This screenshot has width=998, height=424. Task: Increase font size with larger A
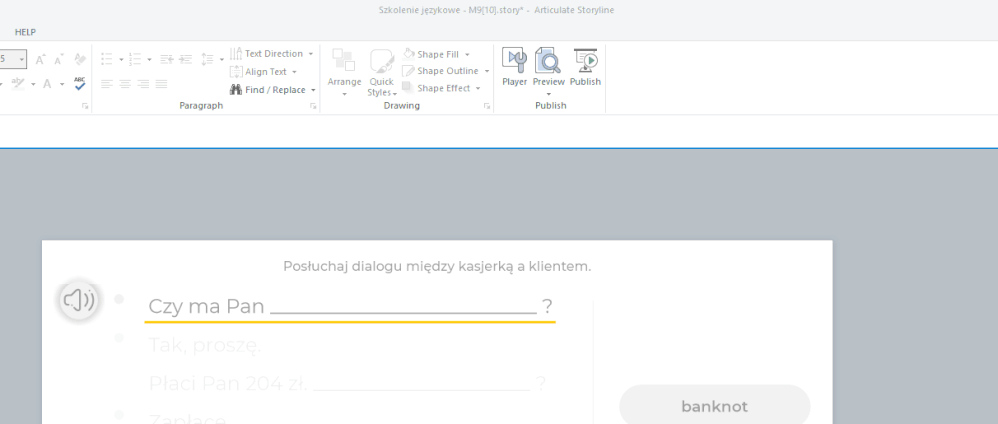coord(40,60)
